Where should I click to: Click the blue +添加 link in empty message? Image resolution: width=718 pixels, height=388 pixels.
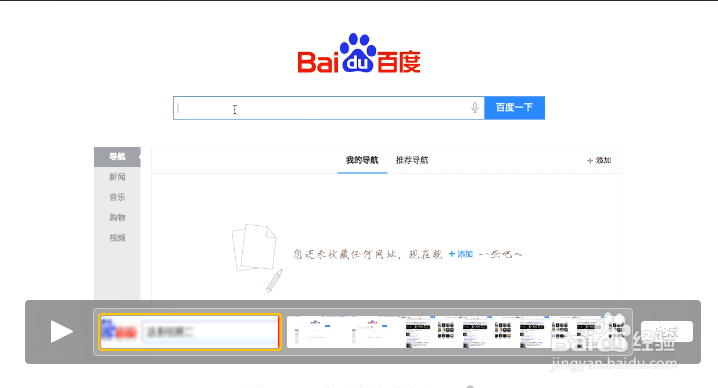pyautogui.click(x=461, y=254)
